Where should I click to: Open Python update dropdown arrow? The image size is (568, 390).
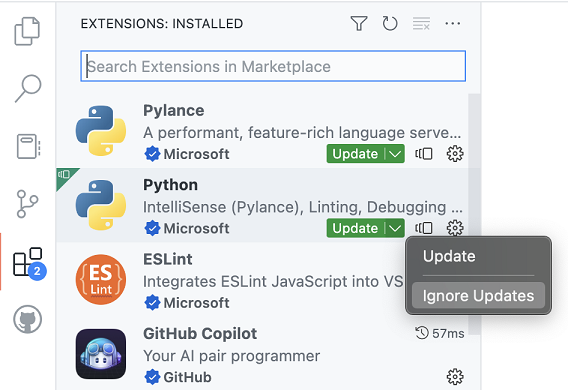tap(395, 228)
